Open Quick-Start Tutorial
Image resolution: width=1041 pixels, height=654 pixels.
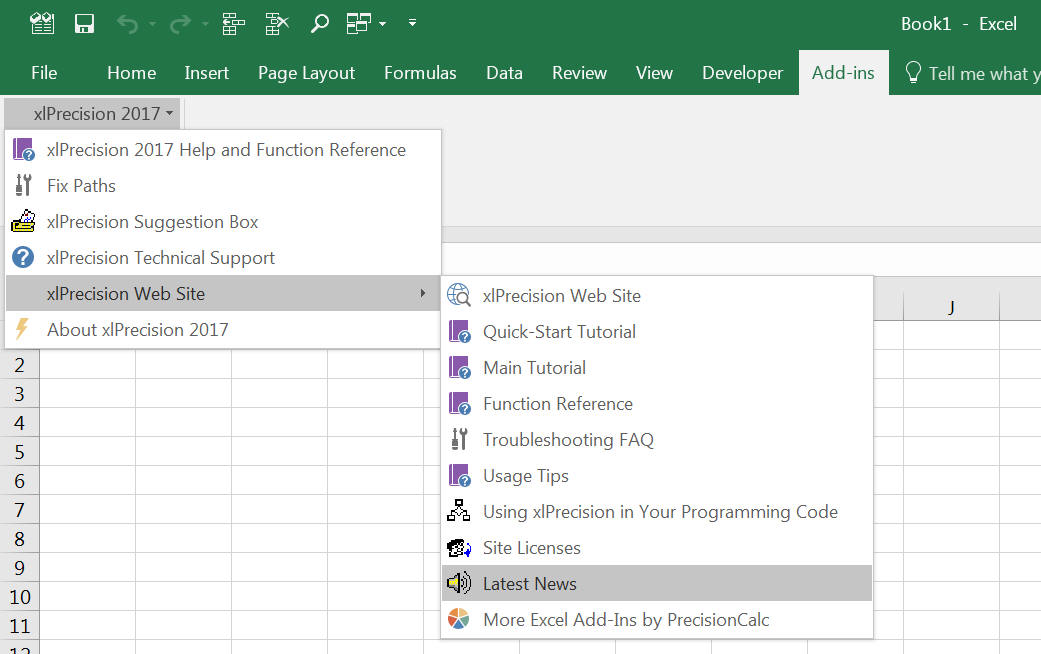click(x=657, y=331)
